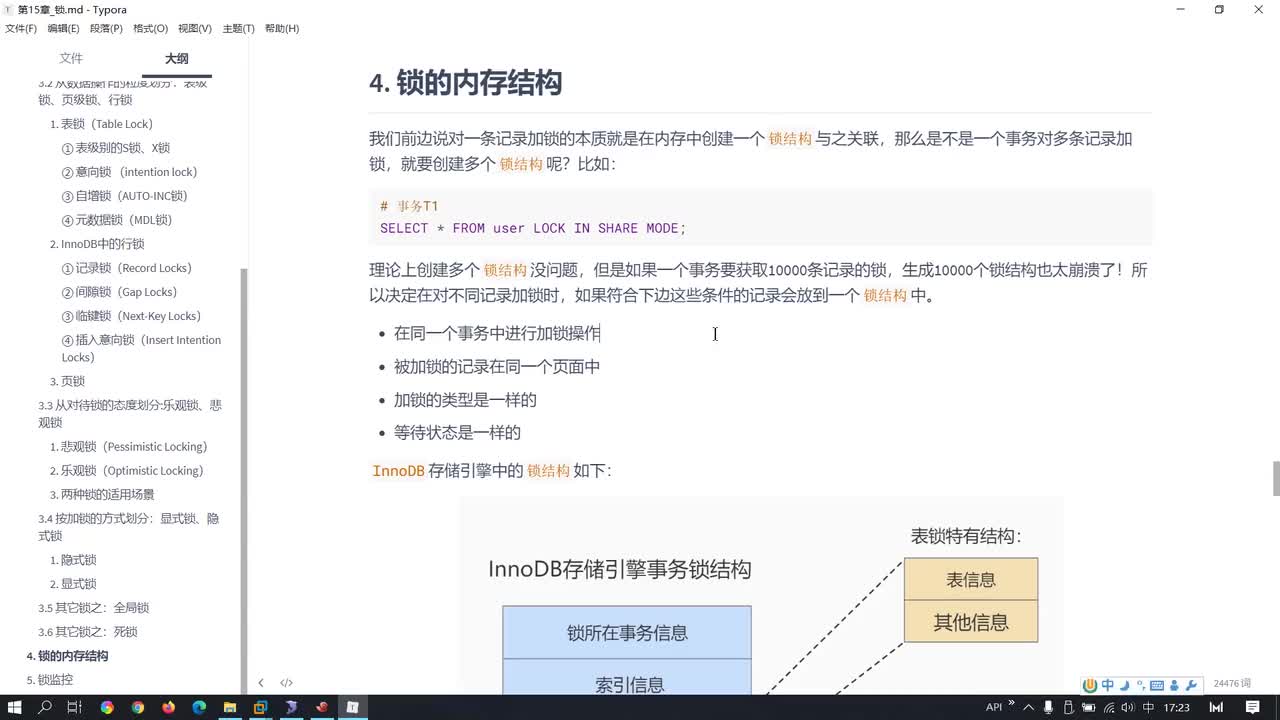1280x720 pixels.
Task: Jump to outline 4. 锁的内存结构
Action: [x=67, y=656]
